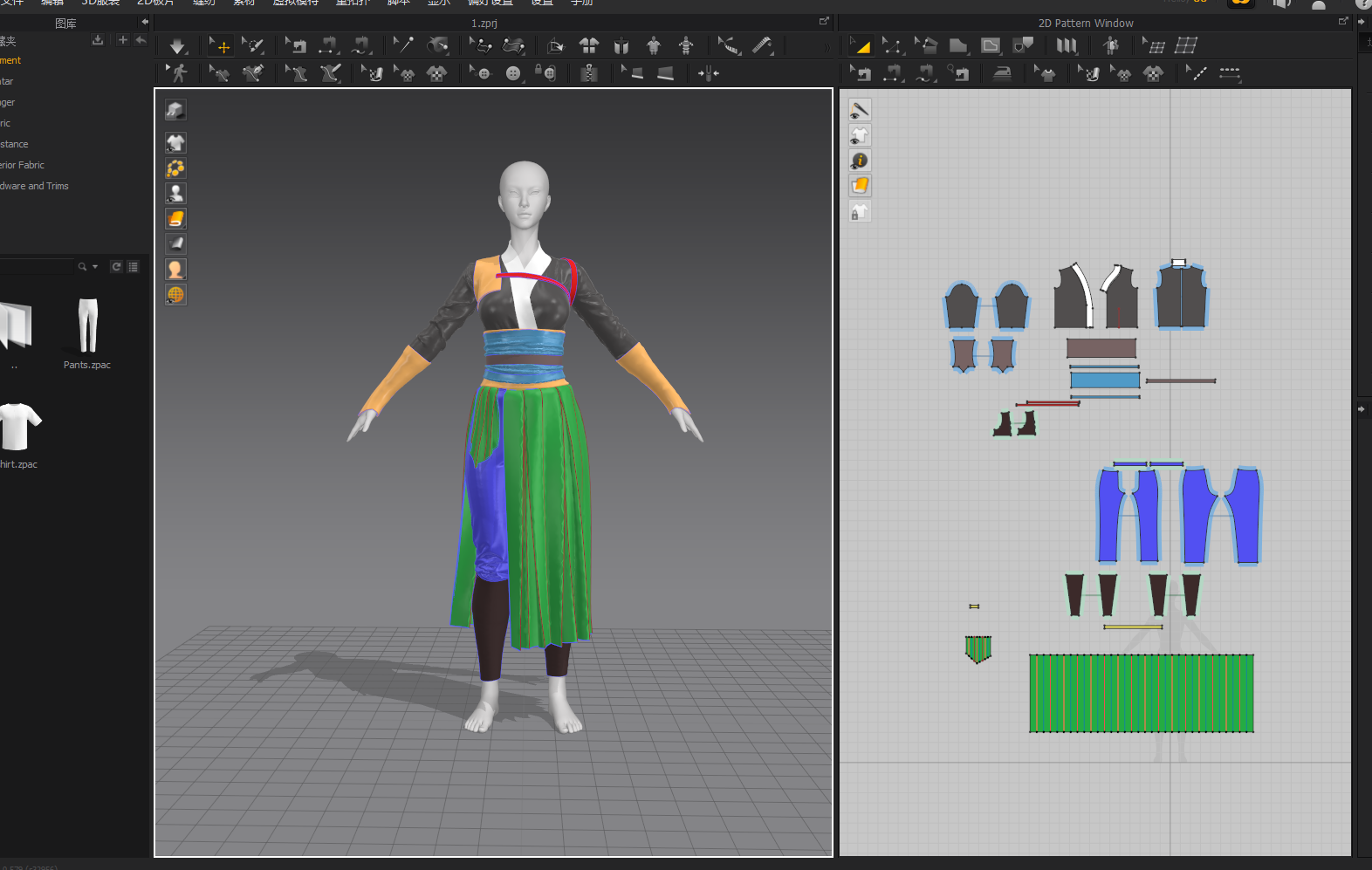The width and height of the screenshot is (1372, 870).
Task: Toggle the 3D environment globe icon
Action: 175,295
